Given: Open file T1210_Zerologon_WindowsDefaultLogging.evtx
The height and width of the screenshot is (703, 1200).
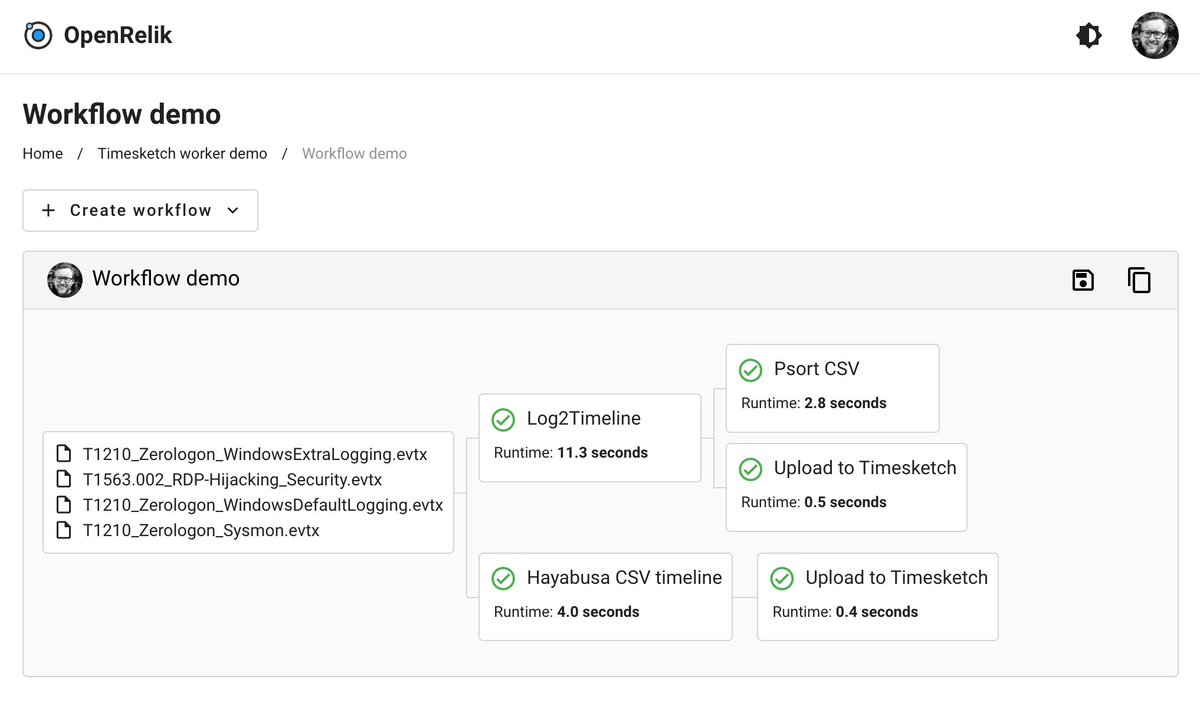Looking at the screenshot, I should [263, 505].
